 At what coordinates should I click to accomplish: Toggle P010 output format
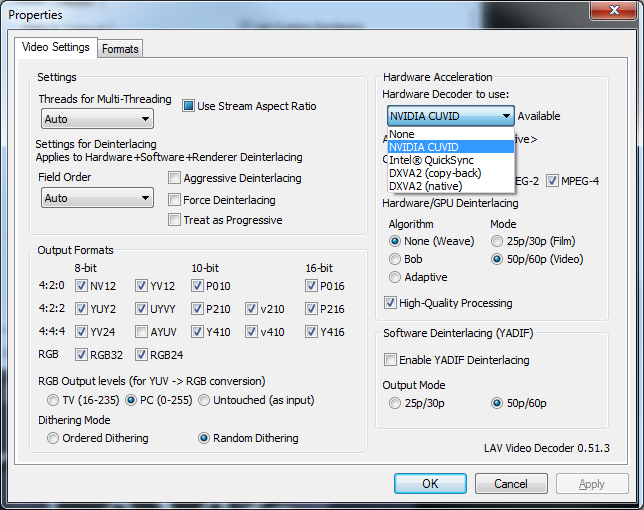point(197,286)
